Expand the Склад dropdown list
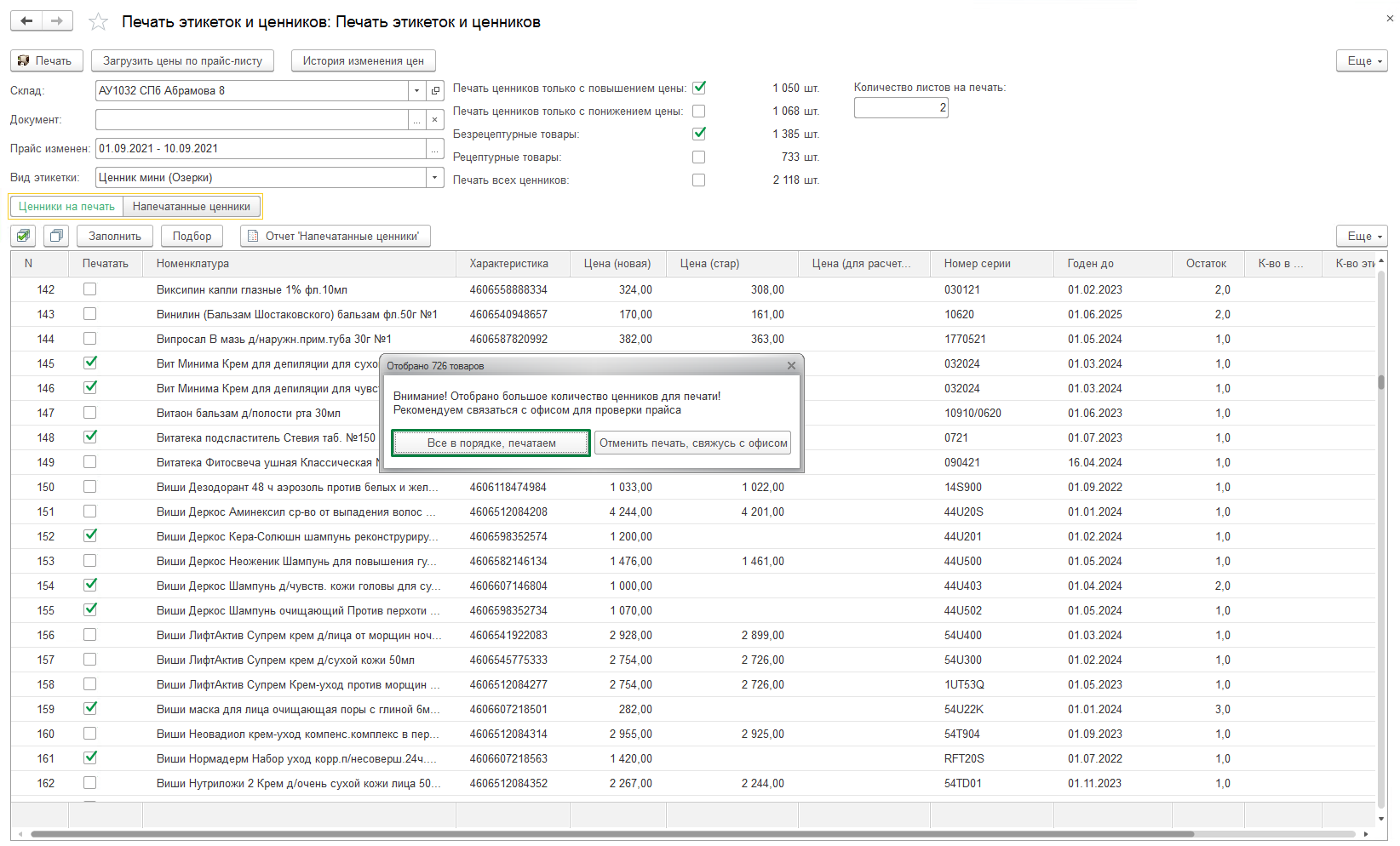This screenshot has width=1400, height=846. point(416,90)
